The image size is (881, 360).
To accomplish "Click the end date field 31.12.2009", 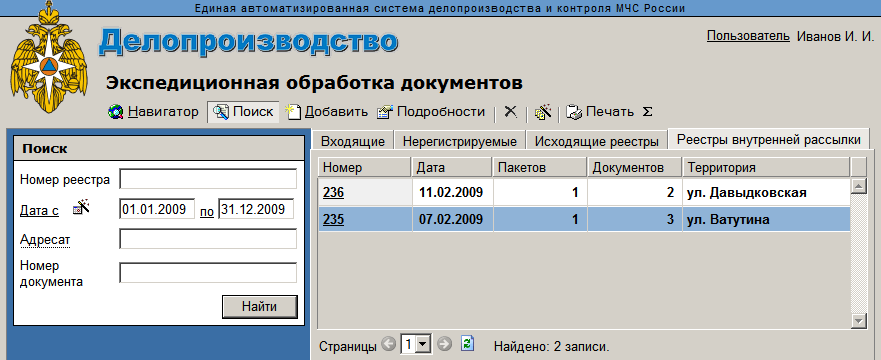I will point(256,209).
